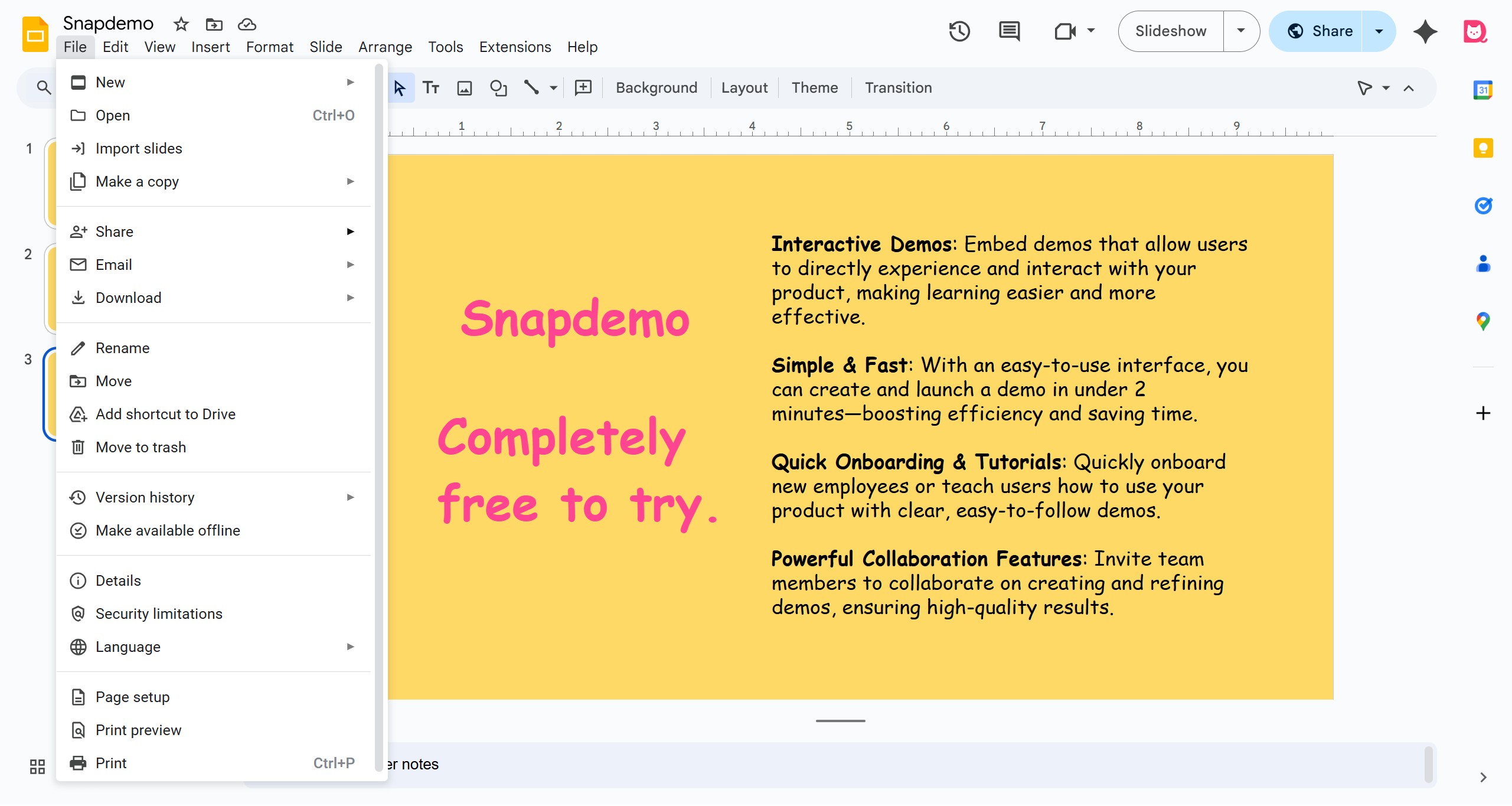Click Security limitations entry

point(213,614)
